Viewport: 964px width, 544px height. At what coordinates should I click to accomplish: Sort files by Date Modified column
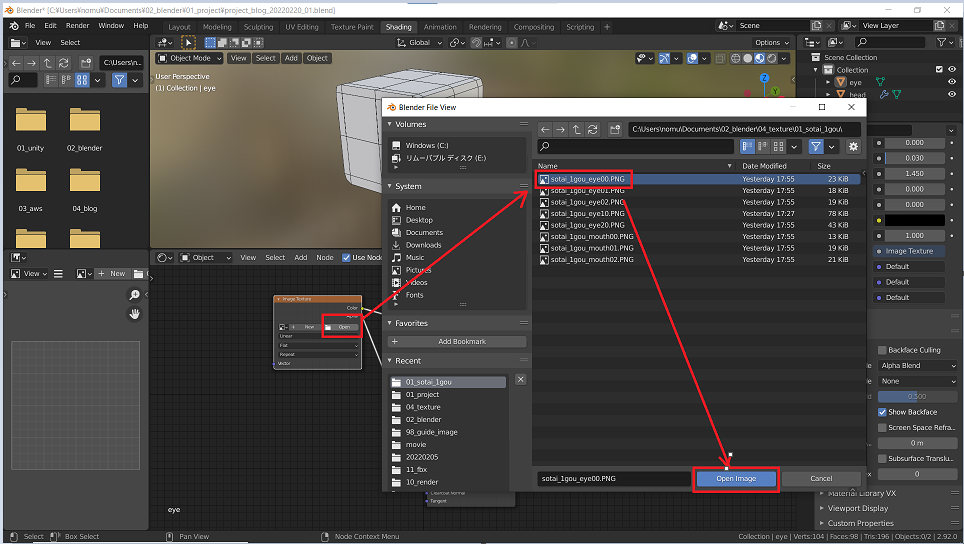(764, 166)
